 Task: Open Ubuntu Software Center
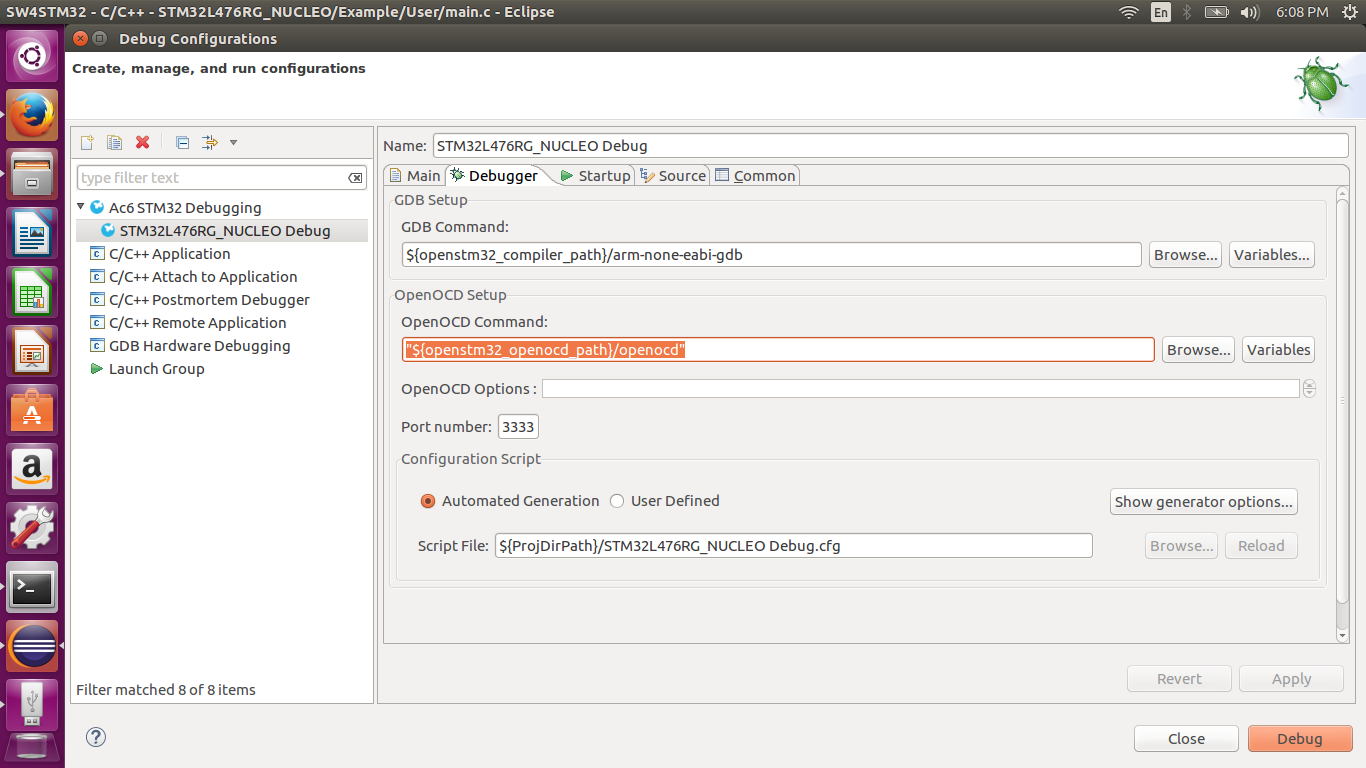point(32,411)
